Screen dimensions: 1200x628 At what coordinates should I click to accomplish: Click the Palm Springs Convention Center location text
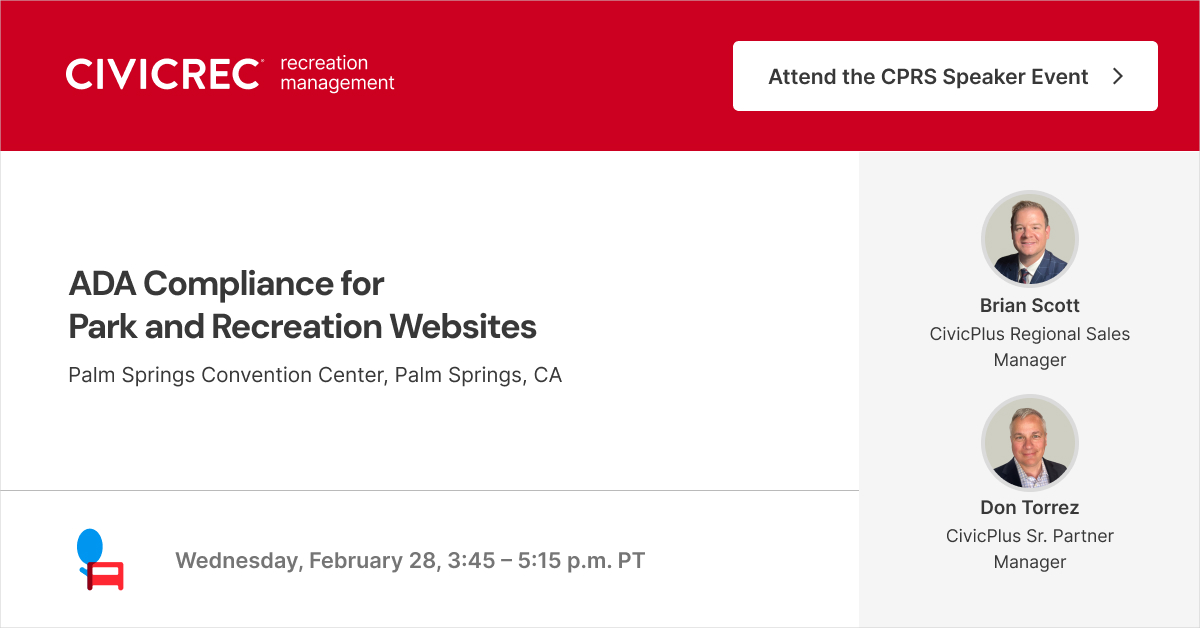coord(315,376)
